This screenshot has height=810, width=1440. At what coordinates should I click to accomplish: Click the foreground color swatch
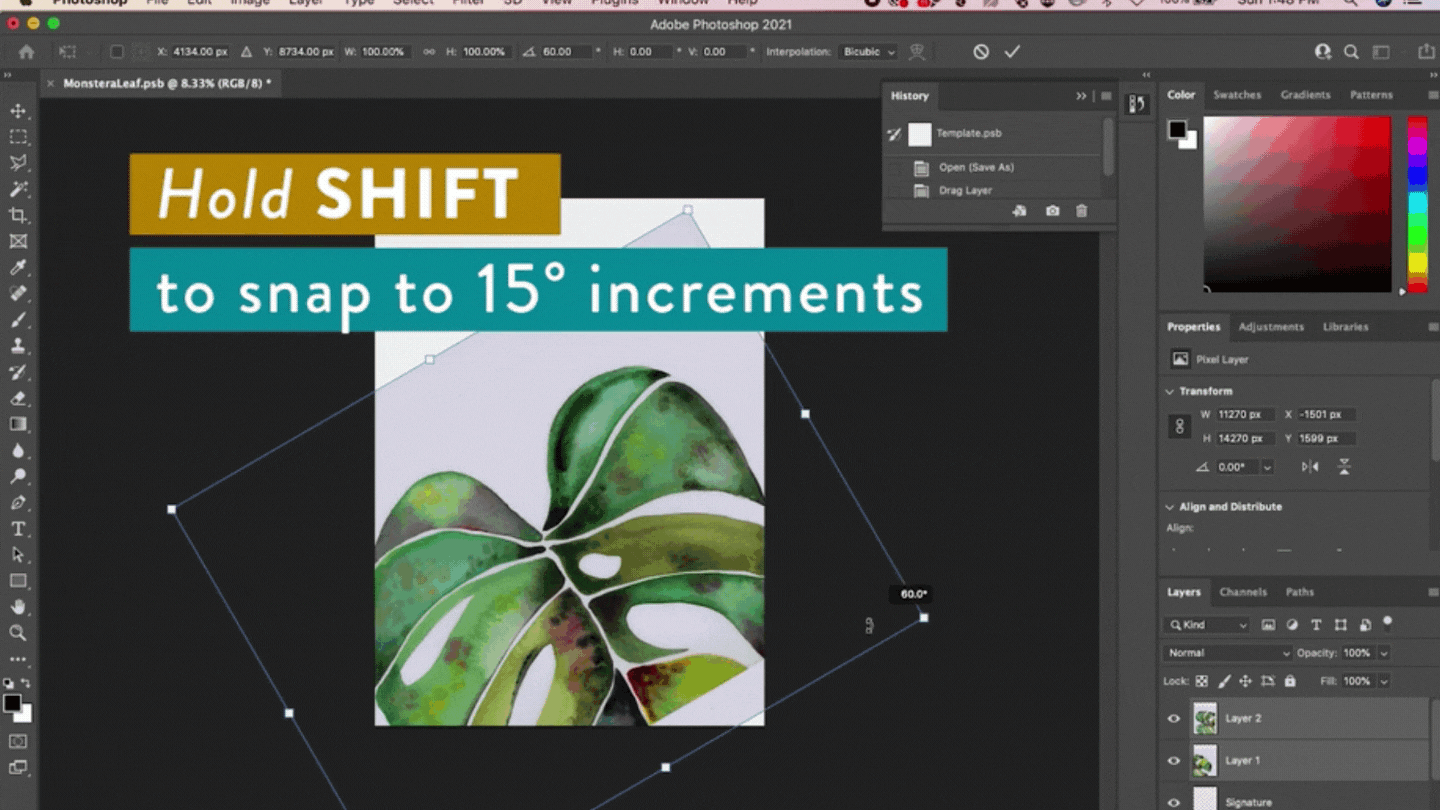click(1177, 130)
